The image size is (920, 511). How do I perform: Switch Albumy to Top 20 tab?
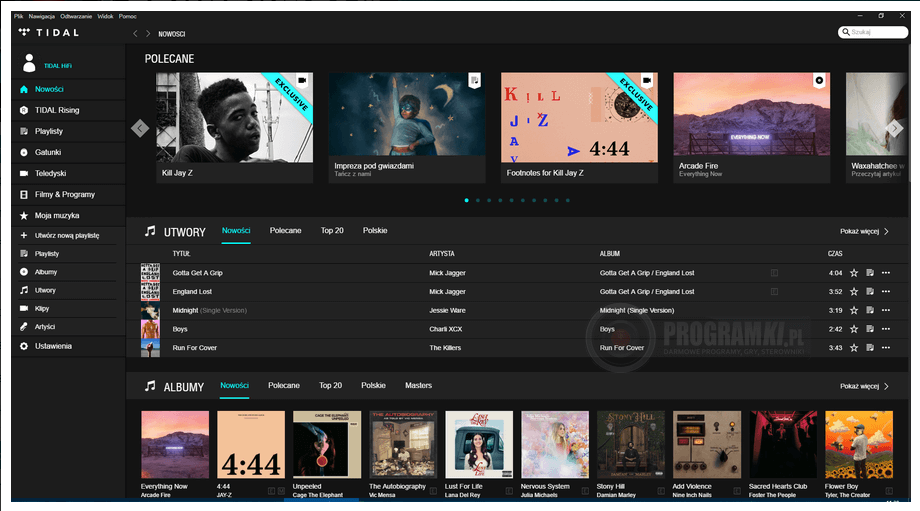[x=330, y=385]
